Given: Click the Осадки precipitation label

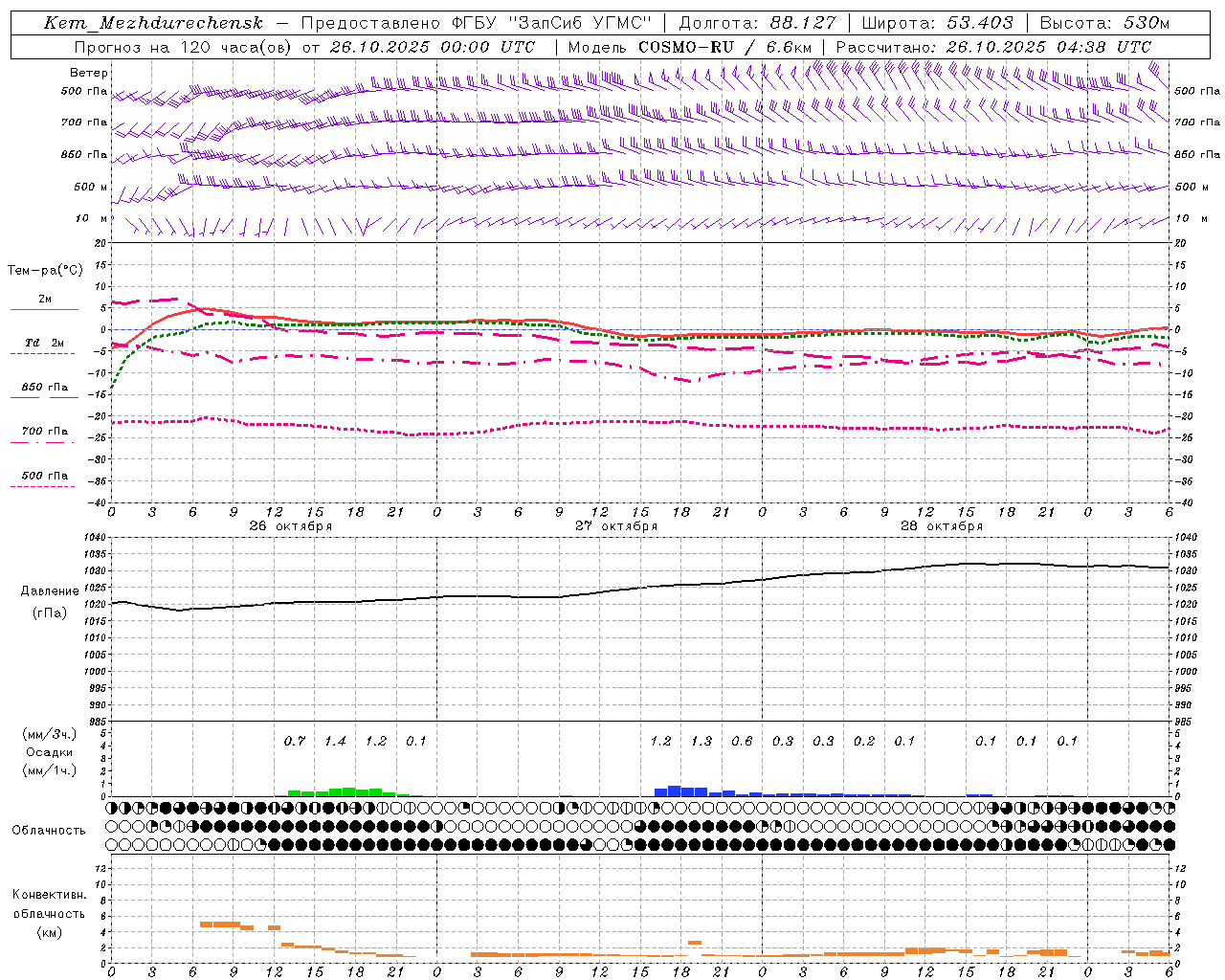Looking at the screenshot, I should coord(50,752).
